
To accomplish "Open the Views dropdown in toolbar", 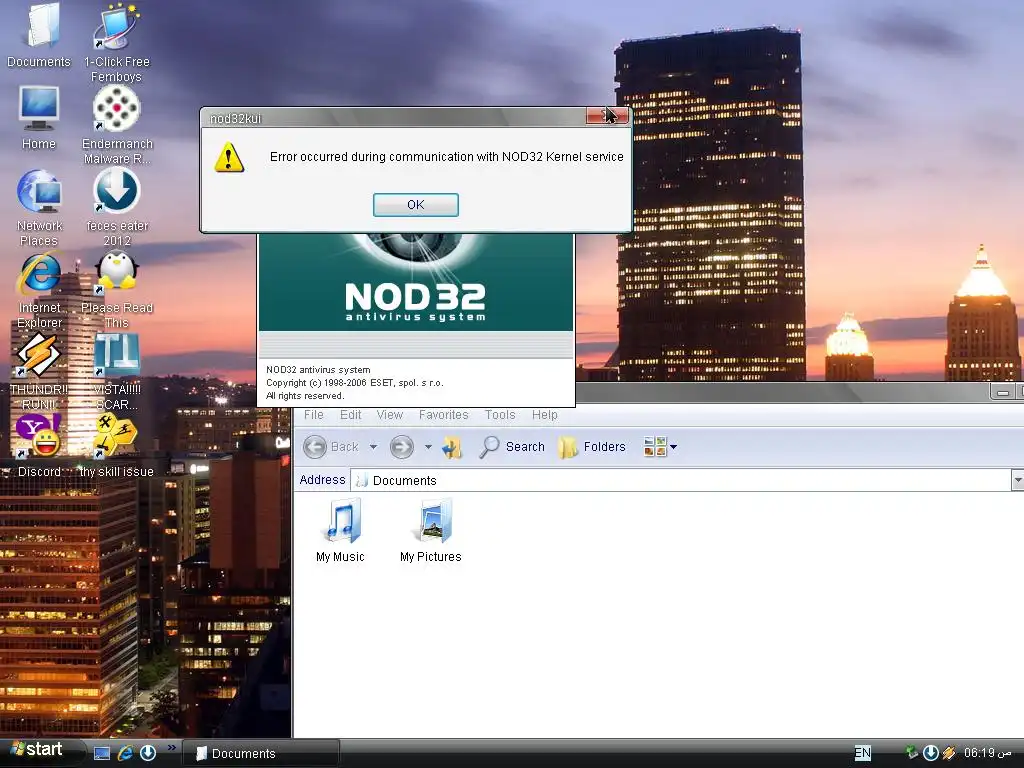I will click(660, 447).
